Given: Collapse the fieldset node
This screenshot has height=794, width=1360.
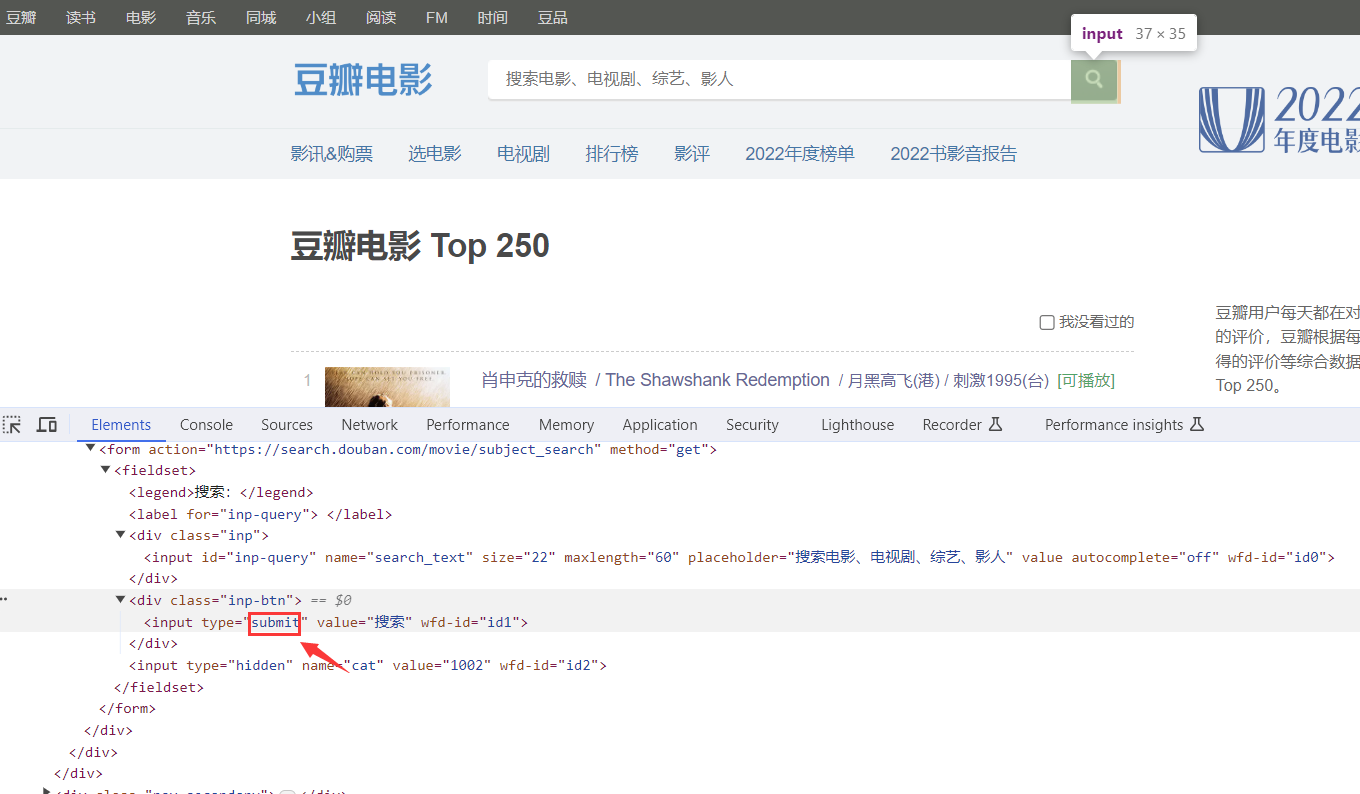Looking at the screenshot, I should [105, 470].
